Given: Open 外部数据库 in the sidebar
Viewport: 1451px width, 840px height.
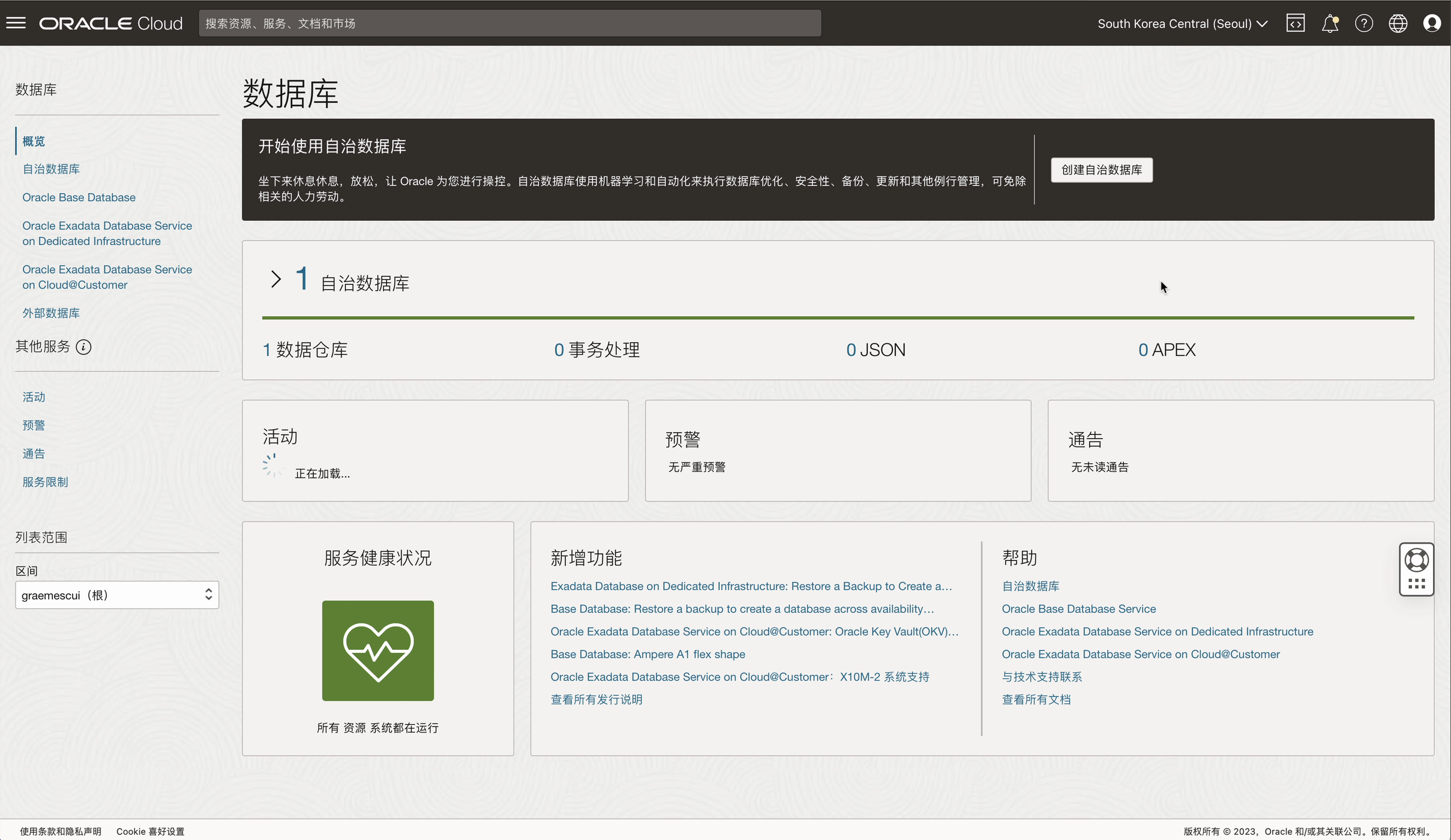Looking at the screenshot, I should [51, 313].
